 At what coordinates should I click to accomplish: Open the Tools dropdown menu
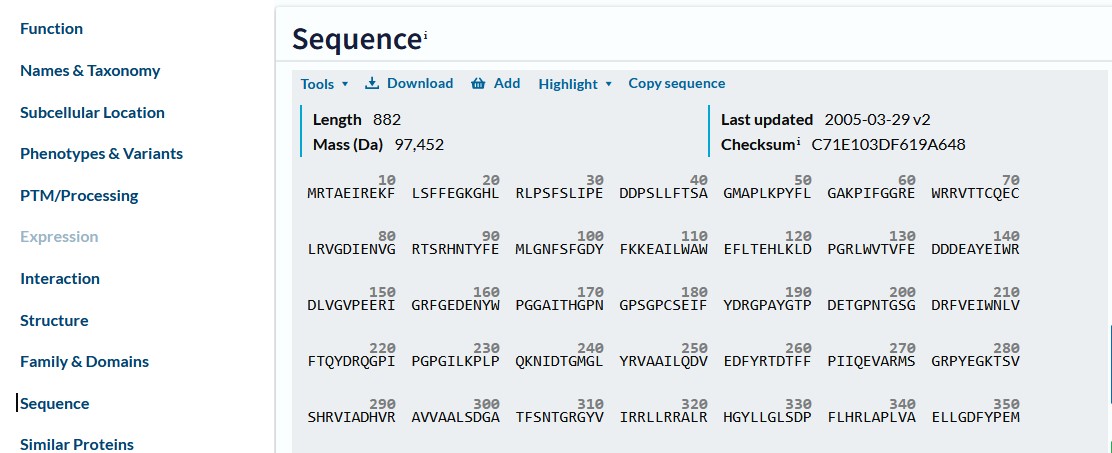(324, 84)
